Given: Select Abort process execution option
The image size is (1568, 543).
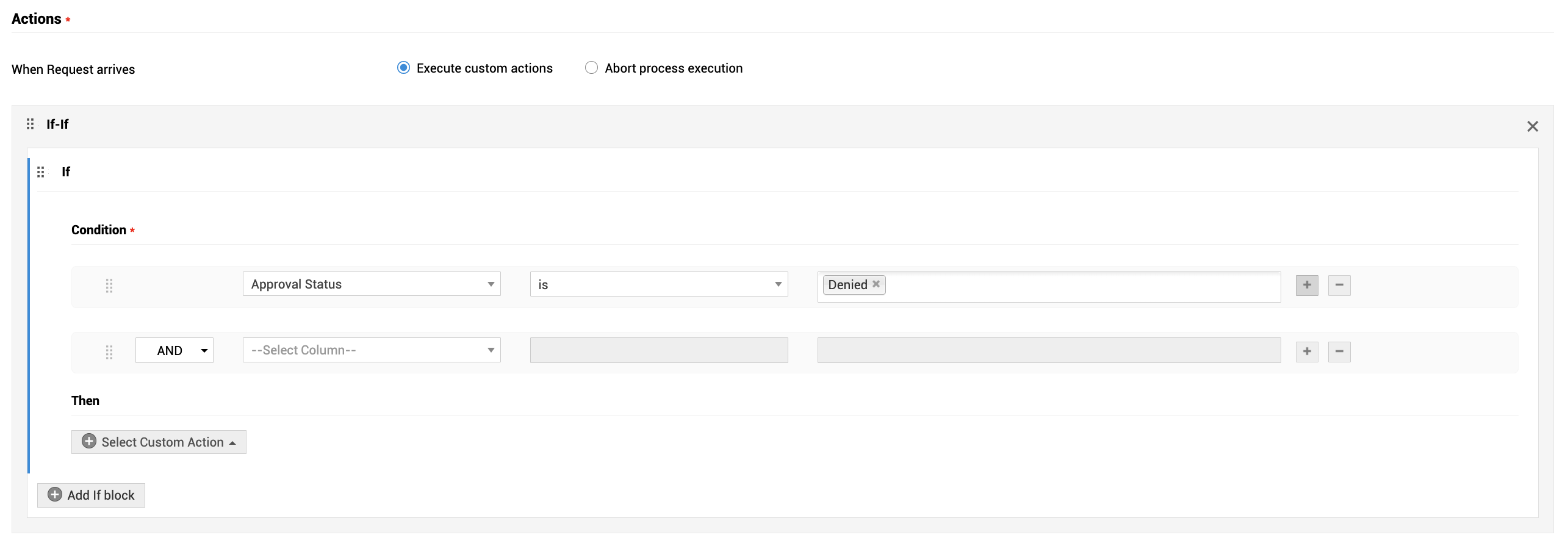Looking at the screenshot, I should click(x=591, y=68).
